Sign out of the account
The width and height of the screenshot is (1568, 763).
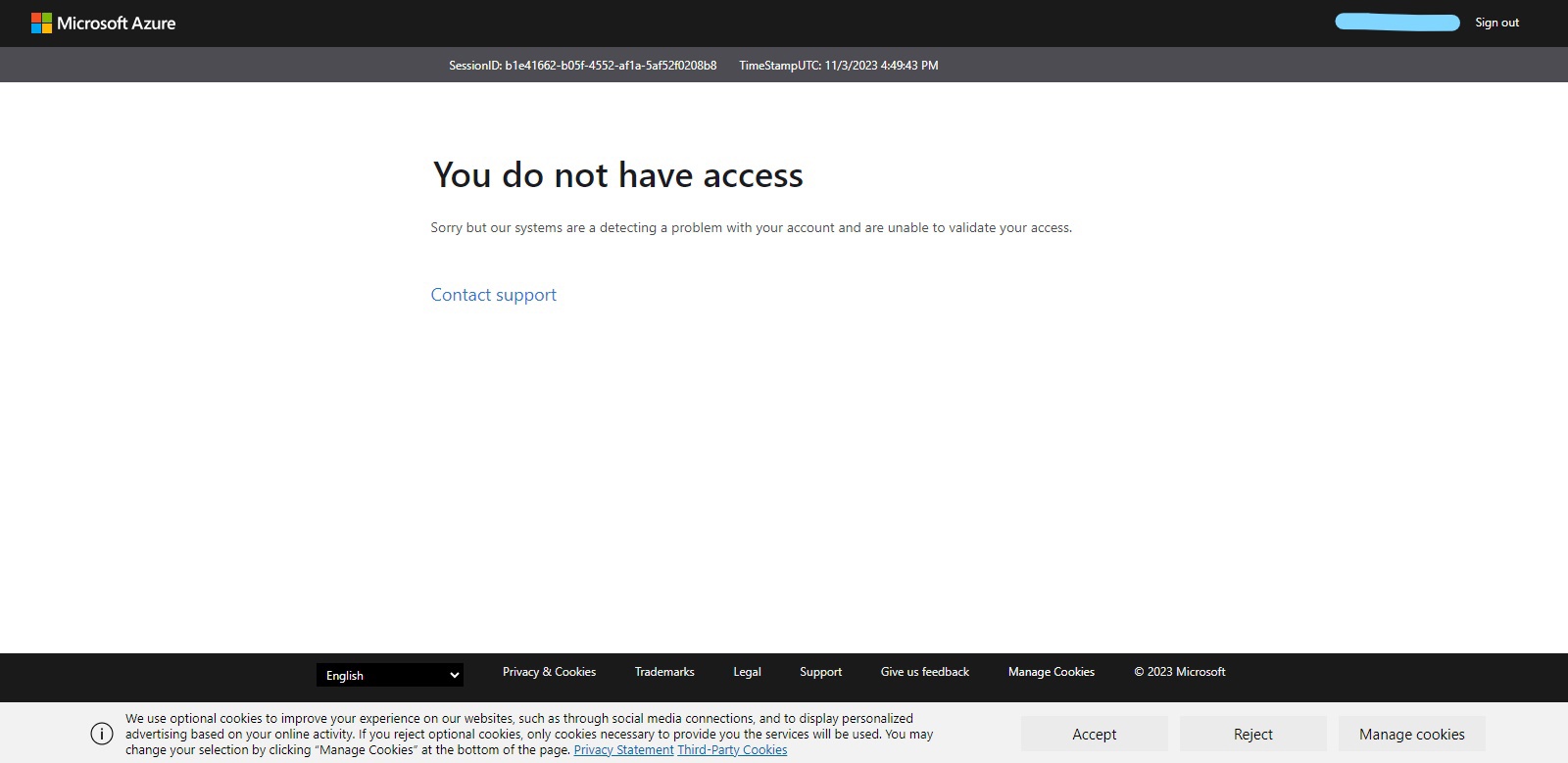(1496, 23)
